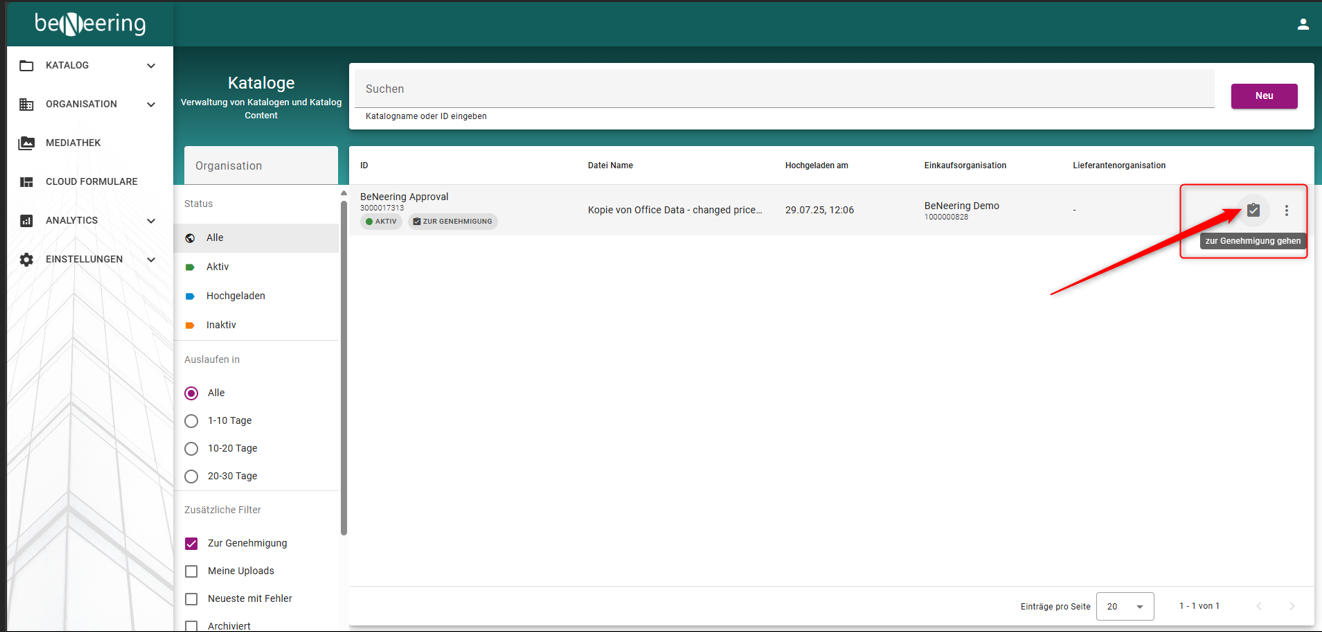Click the Einstellungen gear icon
Screen dimensions: 1322x632
tap(27, 260)
